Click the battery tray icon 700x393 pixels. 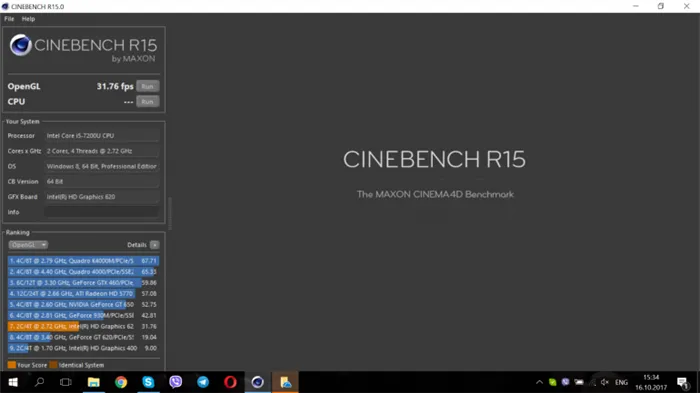pyautogui.click(x=579, y=382)
